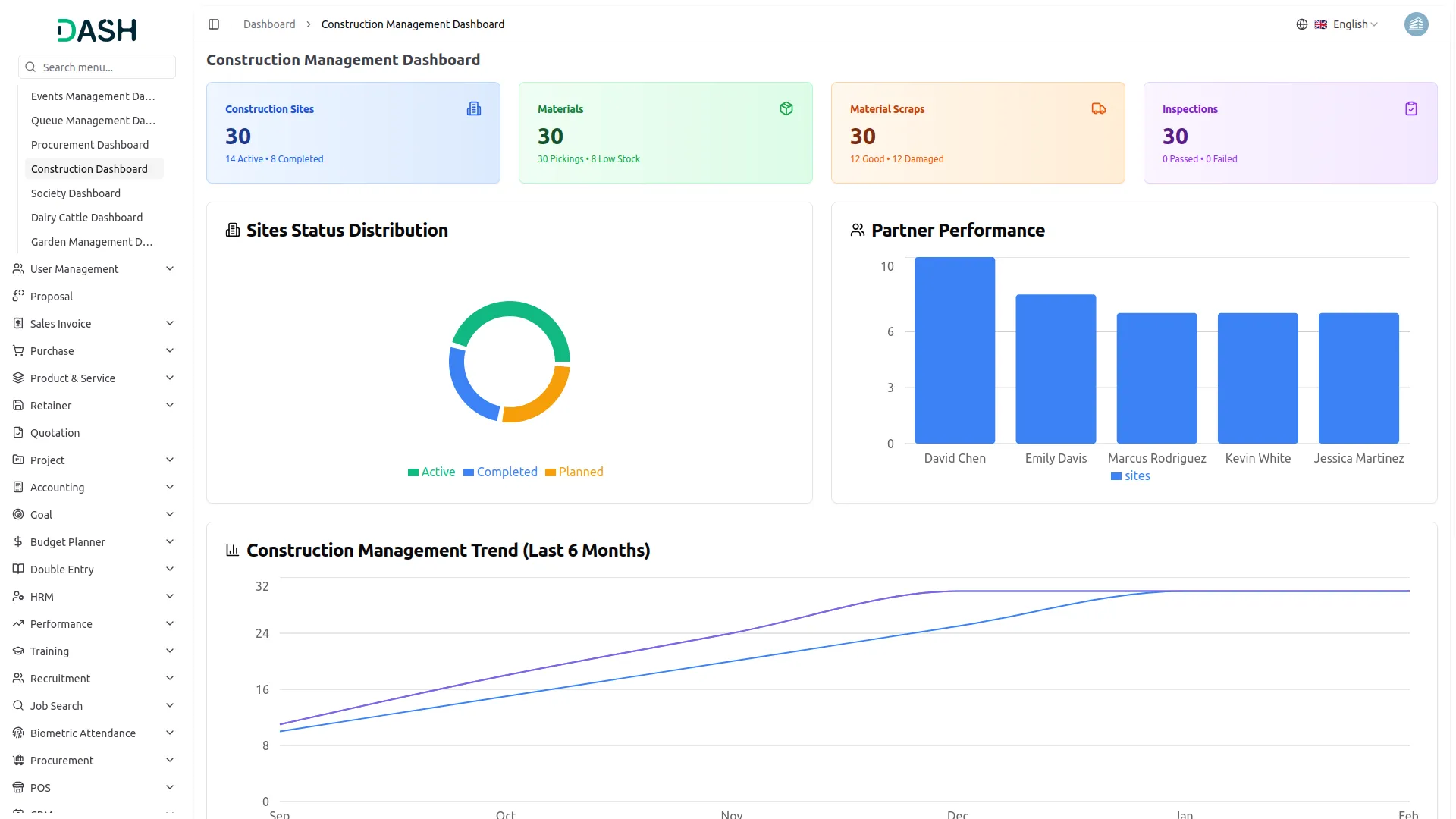Click the sites legend swatch in Partner Performance
This screenshot has width=1456, height=819.
1116,476
